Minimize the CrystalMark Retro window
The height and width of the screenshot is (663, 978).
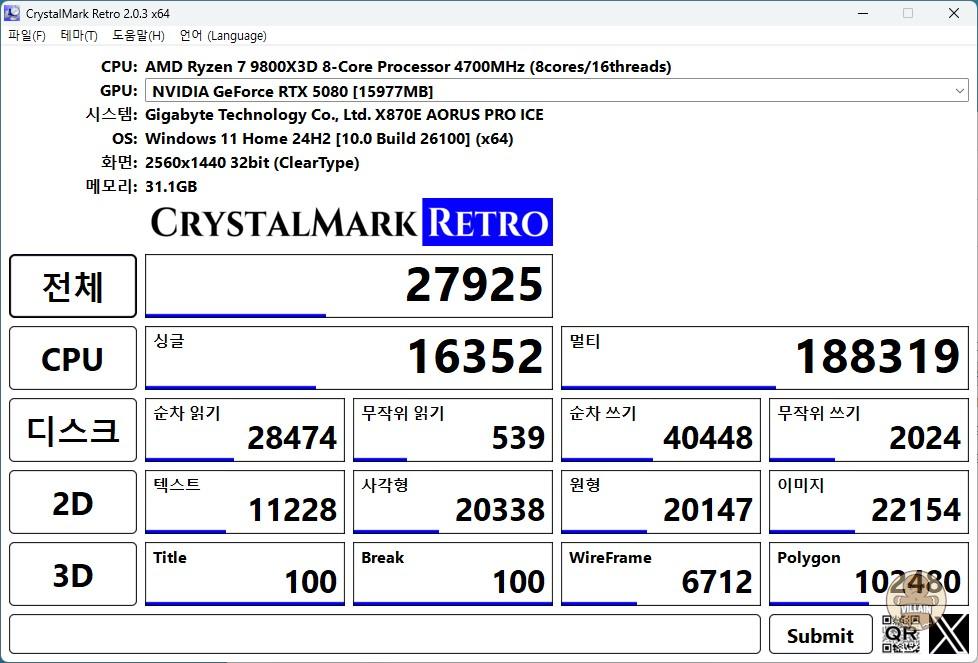tap(862, 13)
